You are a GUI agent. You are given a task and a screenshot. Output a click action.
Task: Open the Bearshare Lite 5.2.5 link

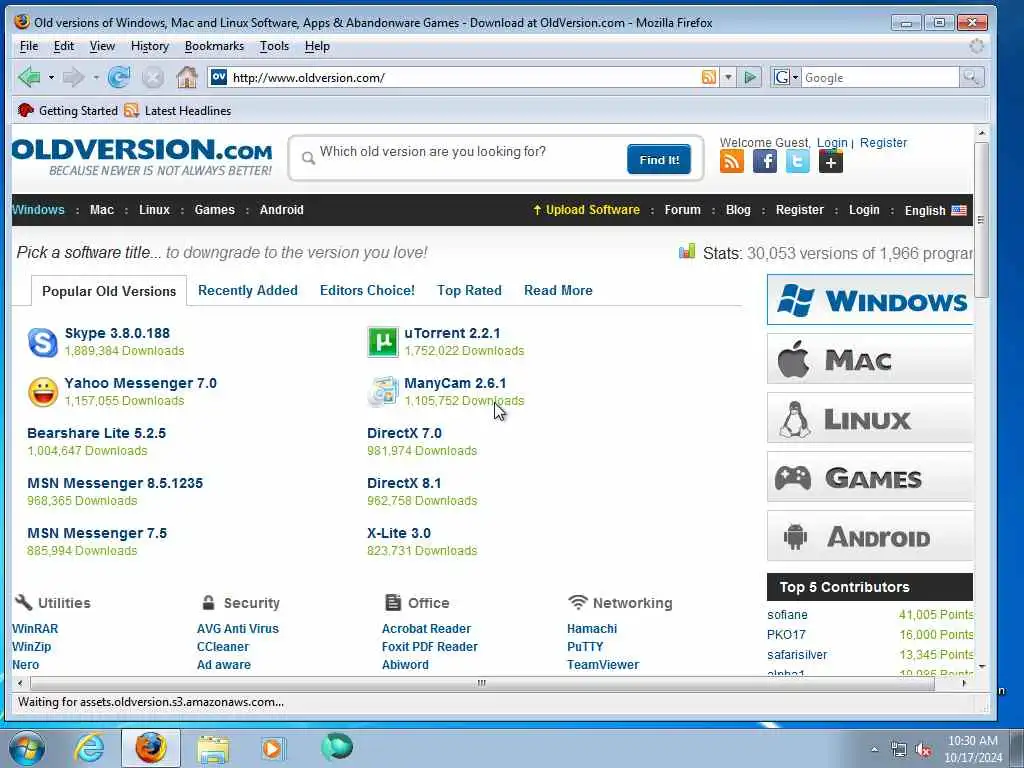click(97, 433)
